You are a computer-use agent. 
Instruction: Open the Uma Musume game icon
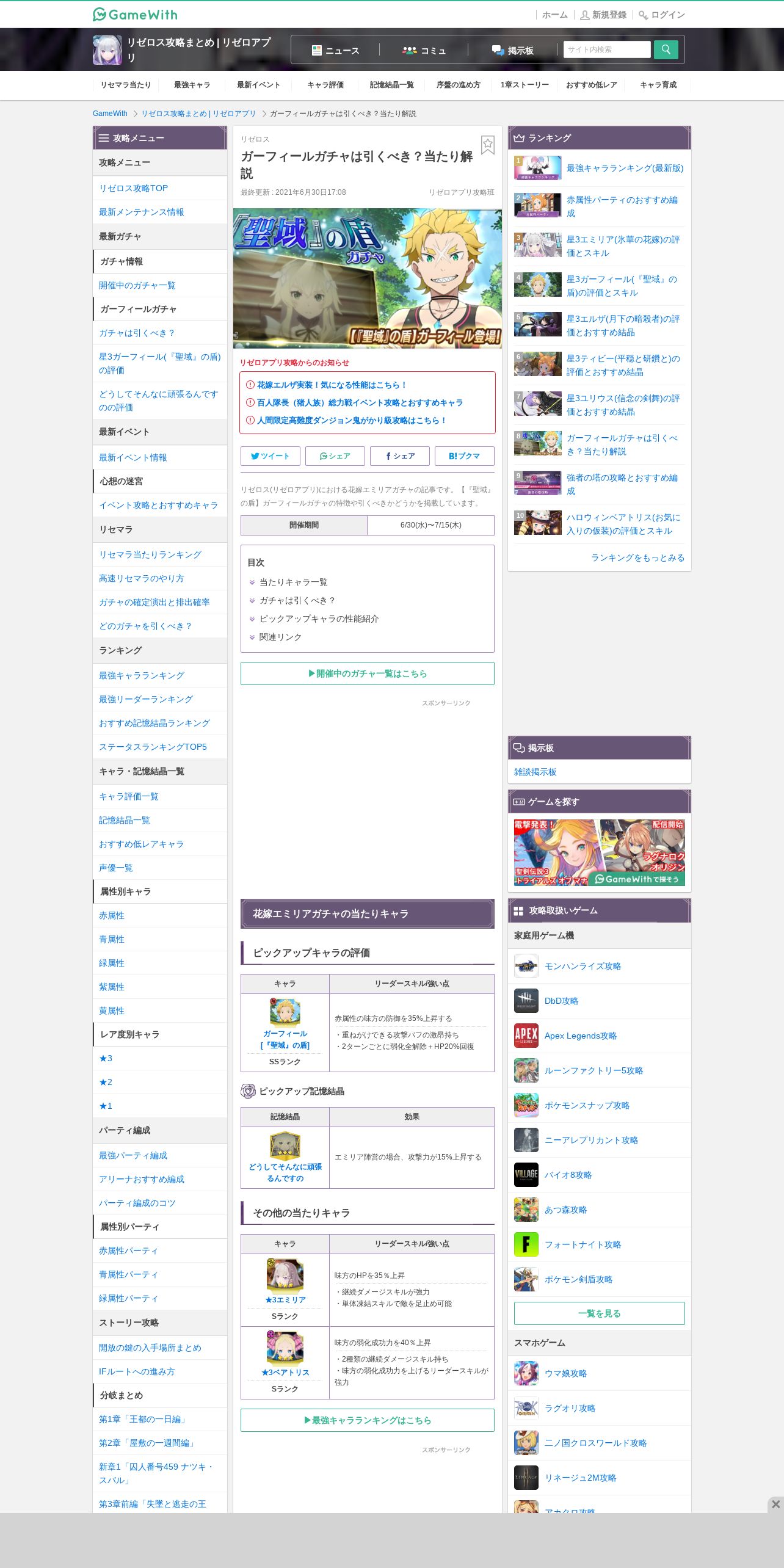click(526, 1373)
